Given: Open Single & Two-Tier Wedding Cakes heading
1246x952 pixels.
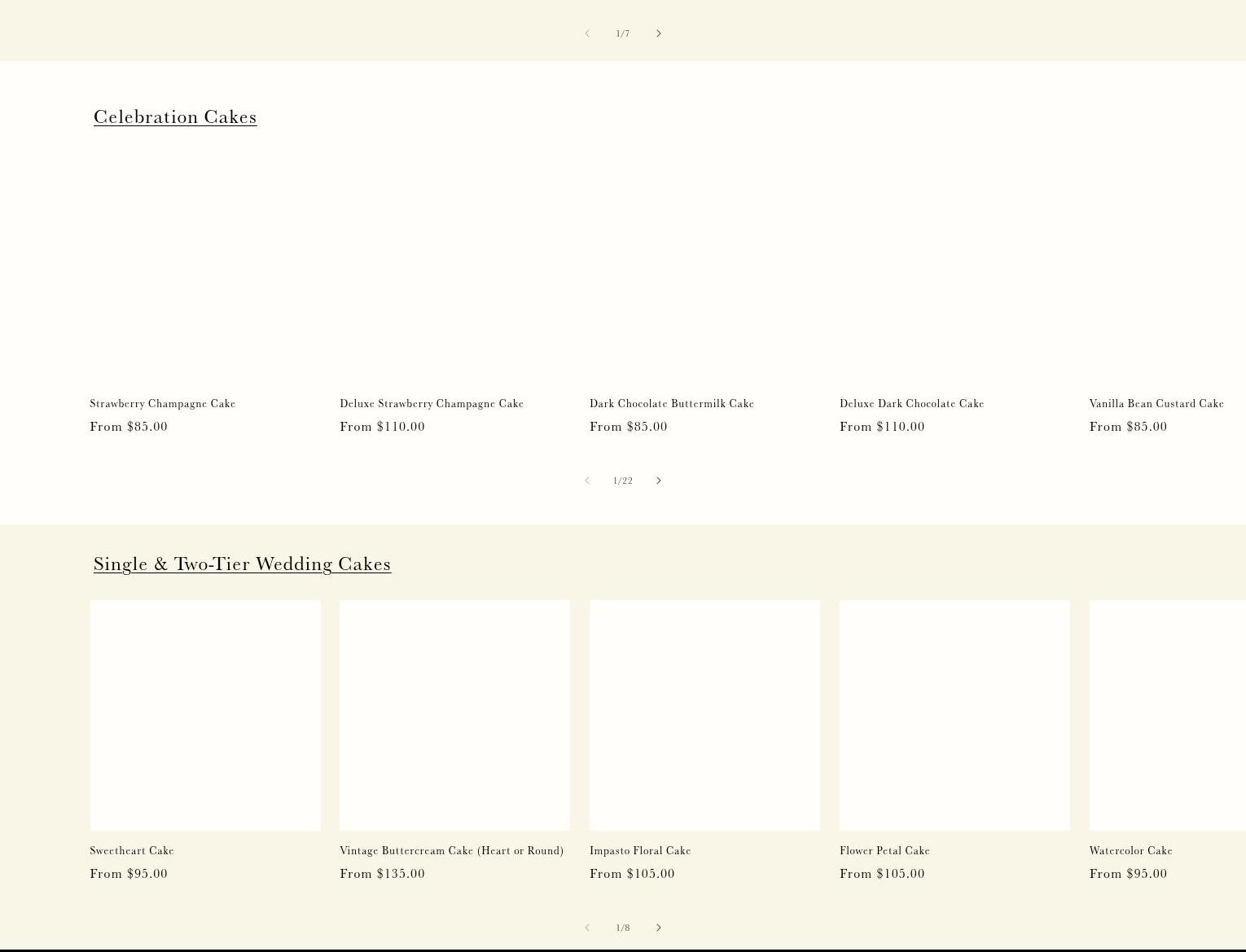Looking at the screenshot, I should [242, 564].
